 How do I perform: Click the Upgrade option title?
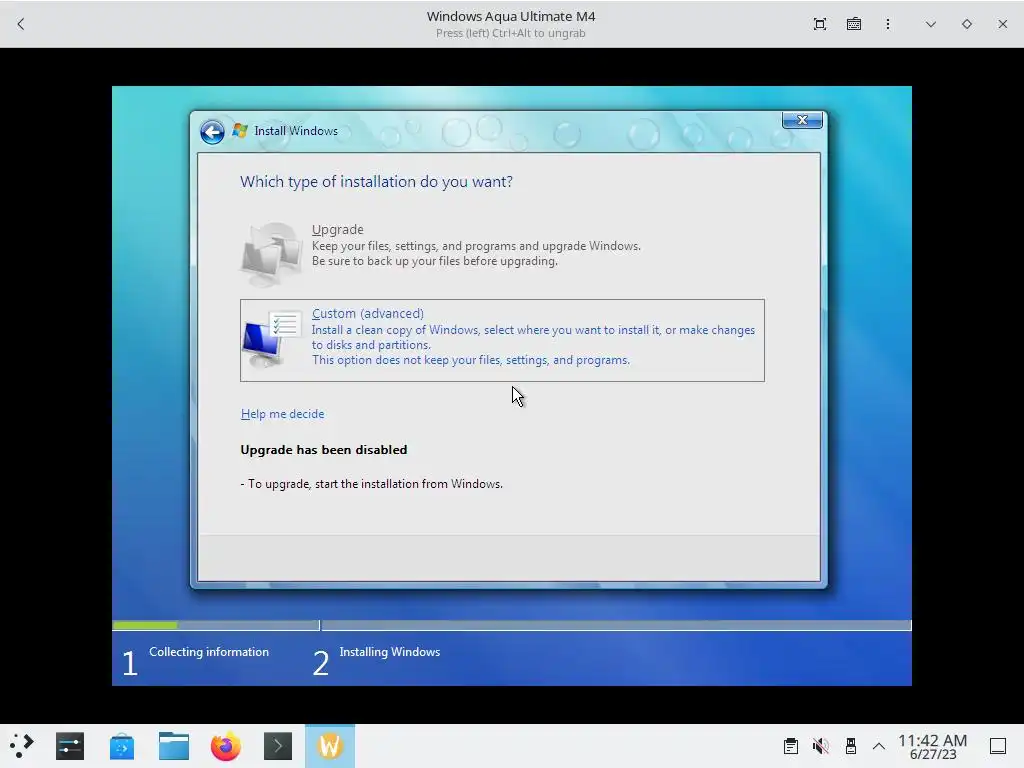(x=338, y=229)
